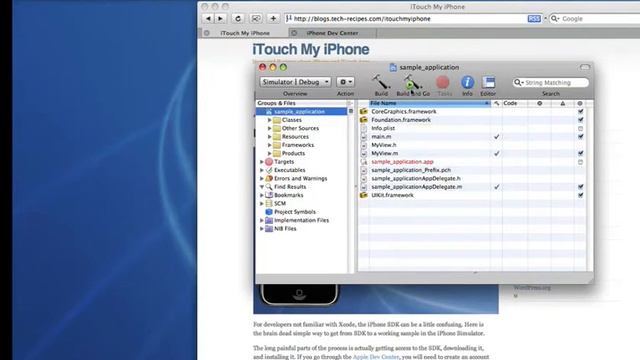Sort by the File Name column header
640x360 pixels.
[429, 103]
